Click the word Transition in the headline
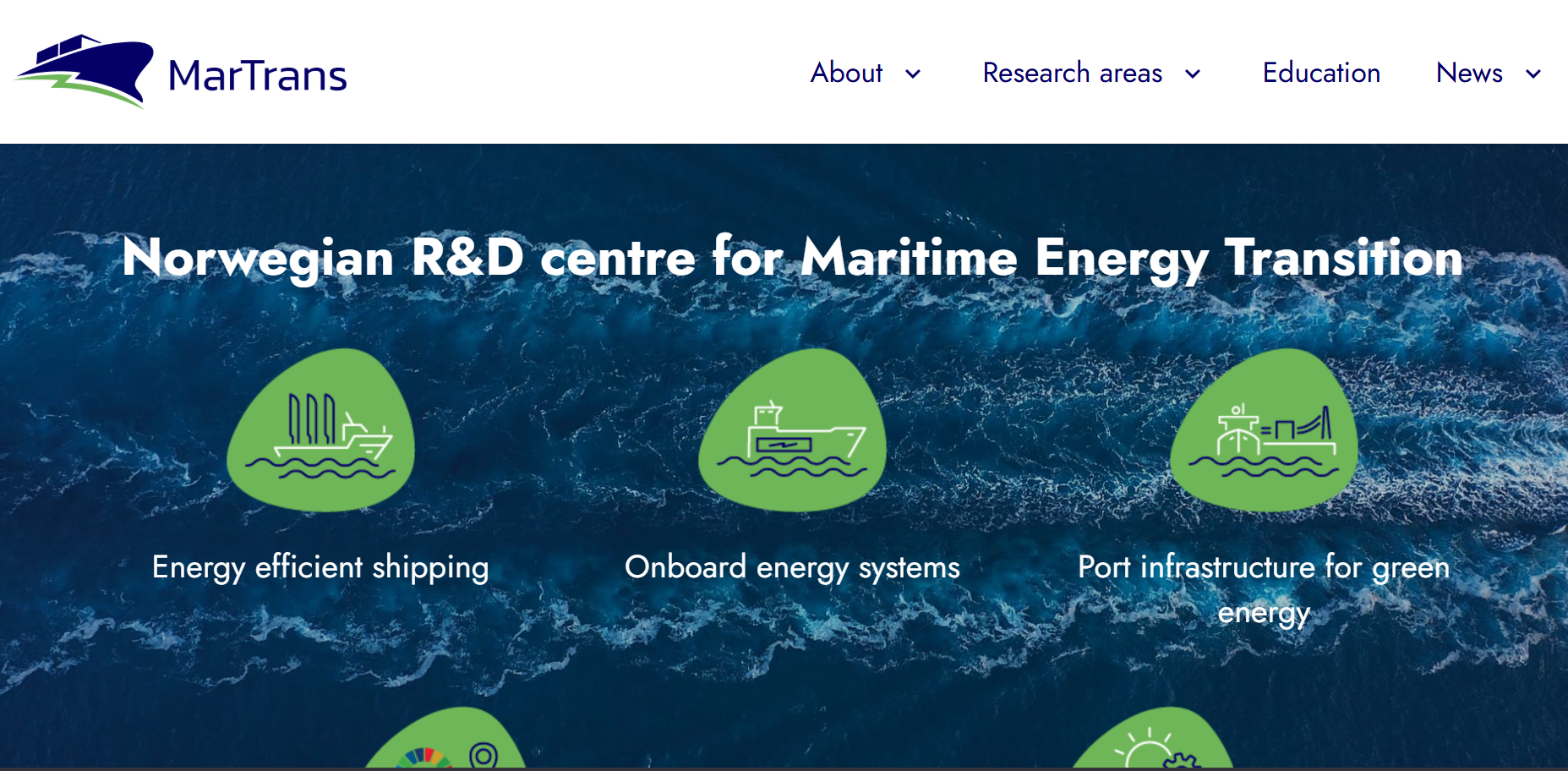Viewport: 1568px width, 771px height. (1343, 257)
